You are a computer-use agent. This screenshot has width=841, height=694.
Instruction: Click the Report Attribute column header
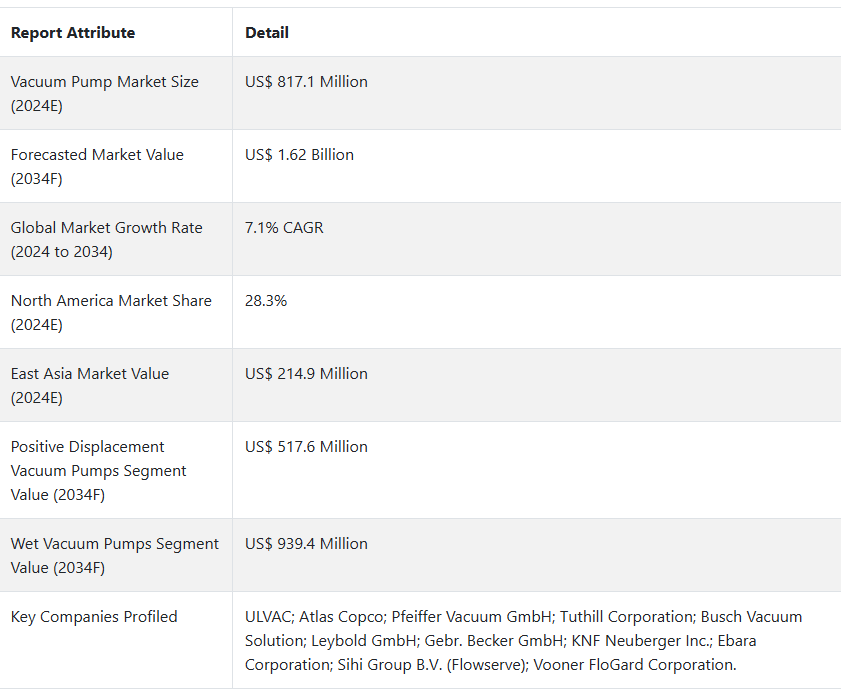pyautogui.click(x=73, y=33)
